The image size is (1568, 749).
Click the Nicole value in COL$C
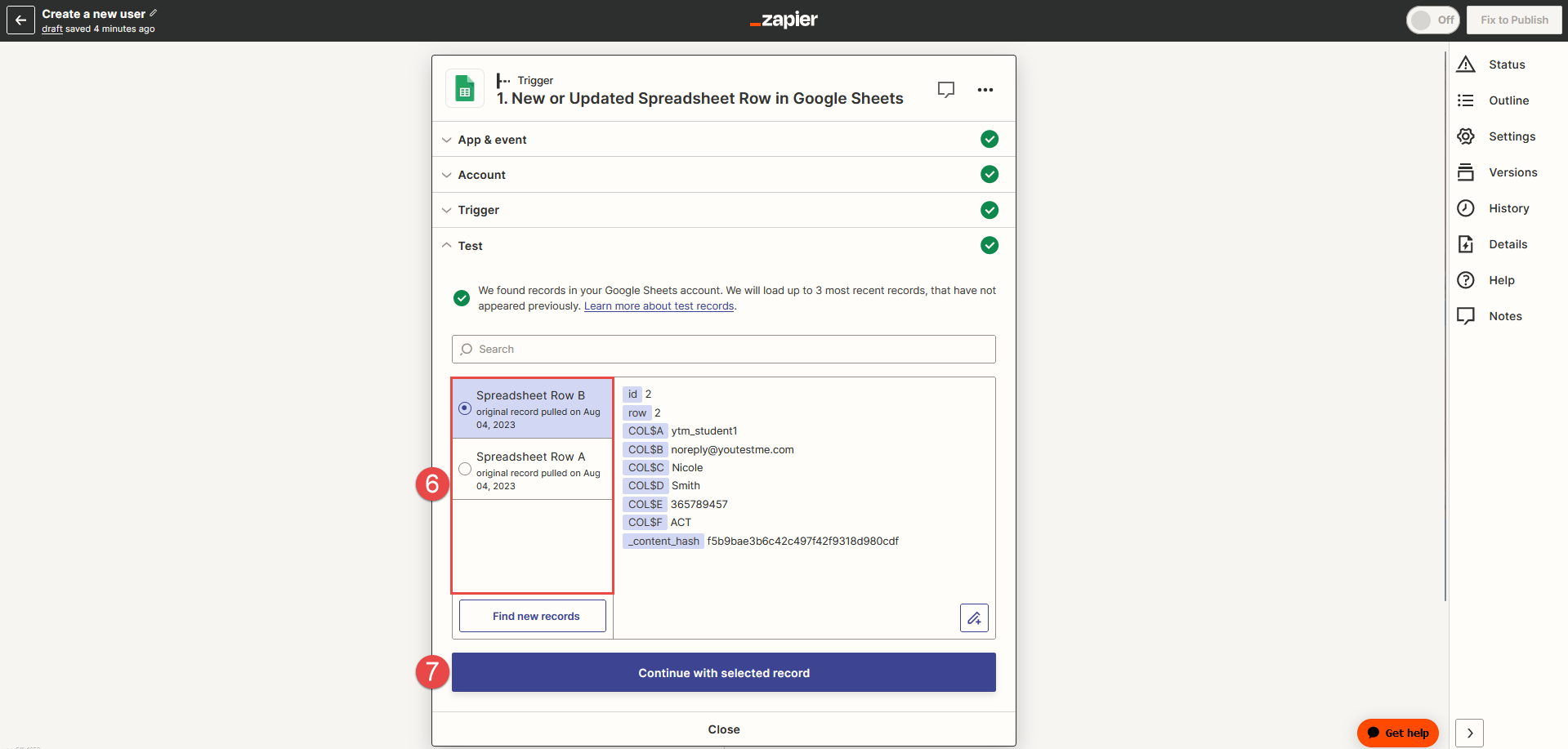click(687, 467)
